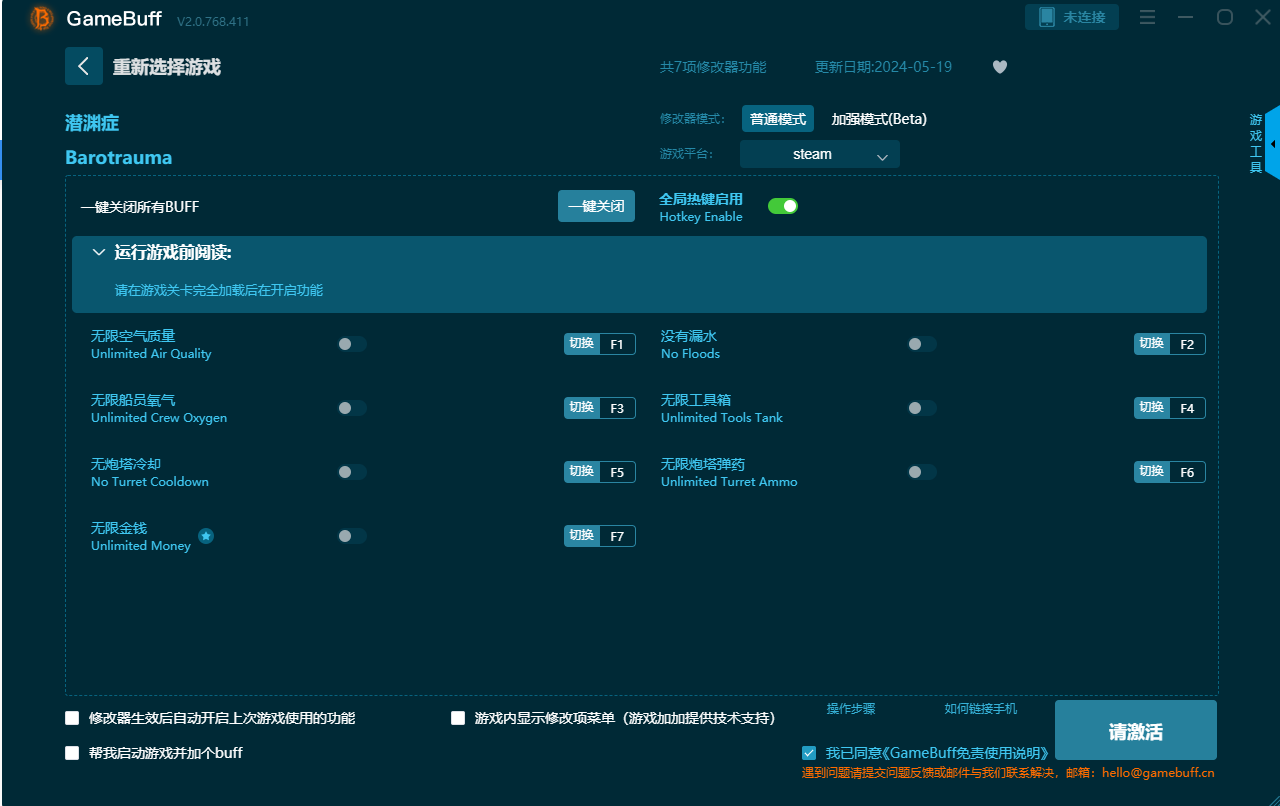Open the hamburger menu in title bar
Image resolution: width=1280 pixels, height=806 pixels.
coord(1147,17)
